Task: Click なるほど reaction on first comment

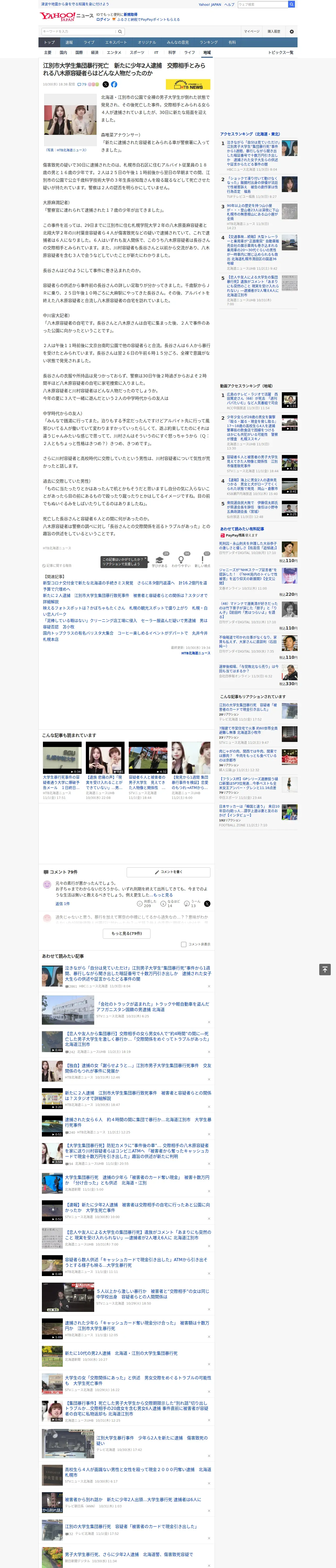Action: (x=170, y=903)
